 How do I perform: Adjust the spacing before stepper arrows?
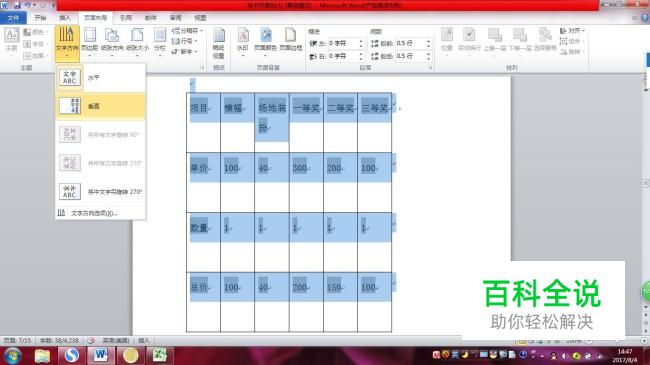(x=429, y=43)
